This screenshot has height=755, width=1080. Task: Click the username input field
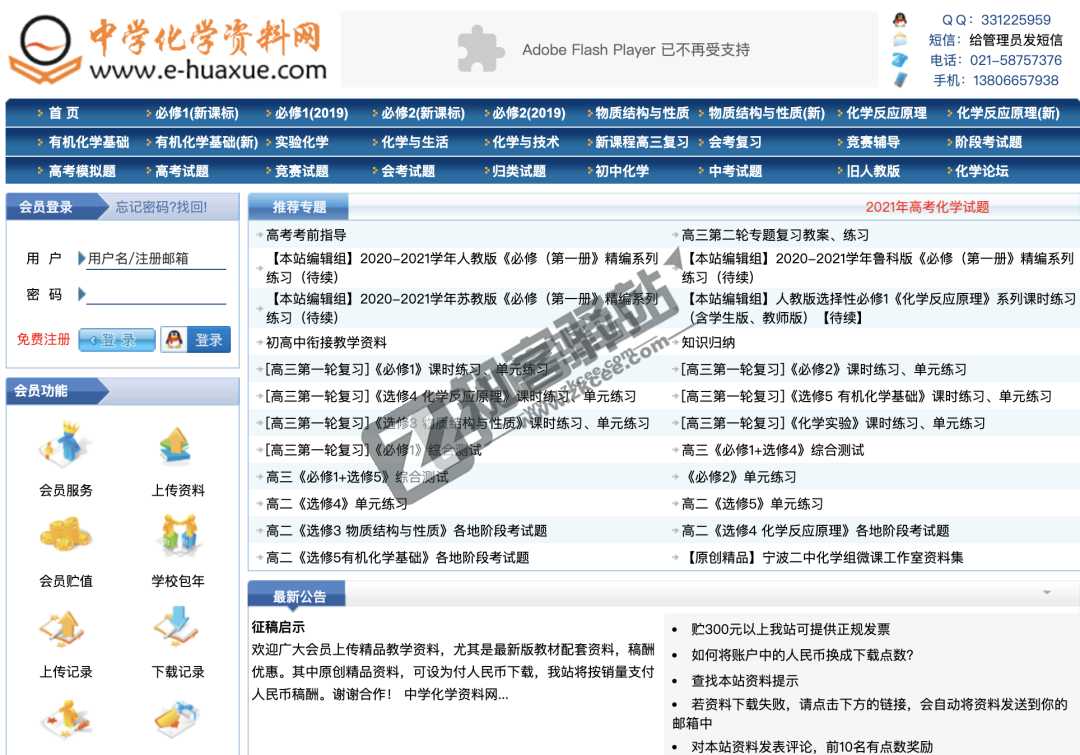pyautogui.click(x=158, y=256)
